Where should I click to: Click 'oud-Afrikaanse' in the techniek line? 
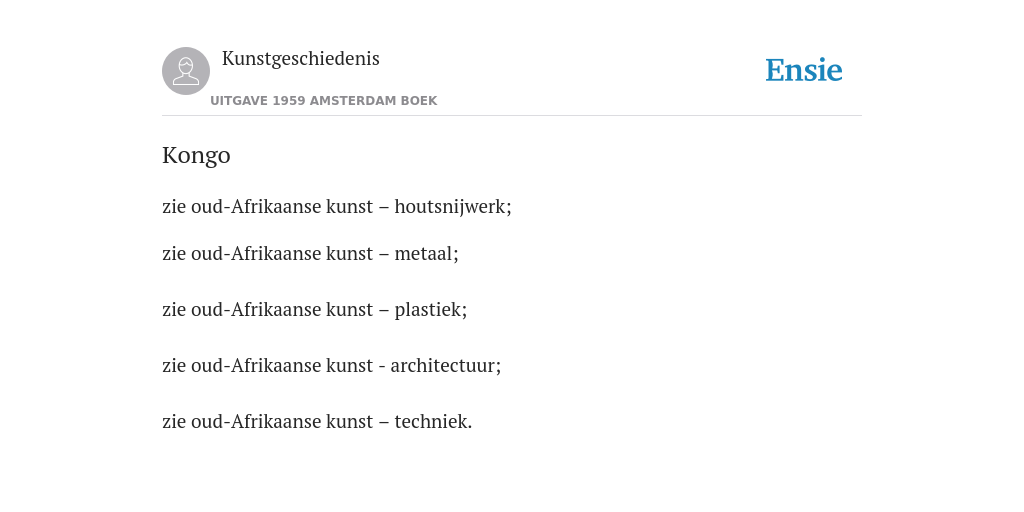click(x=255, y=422)
